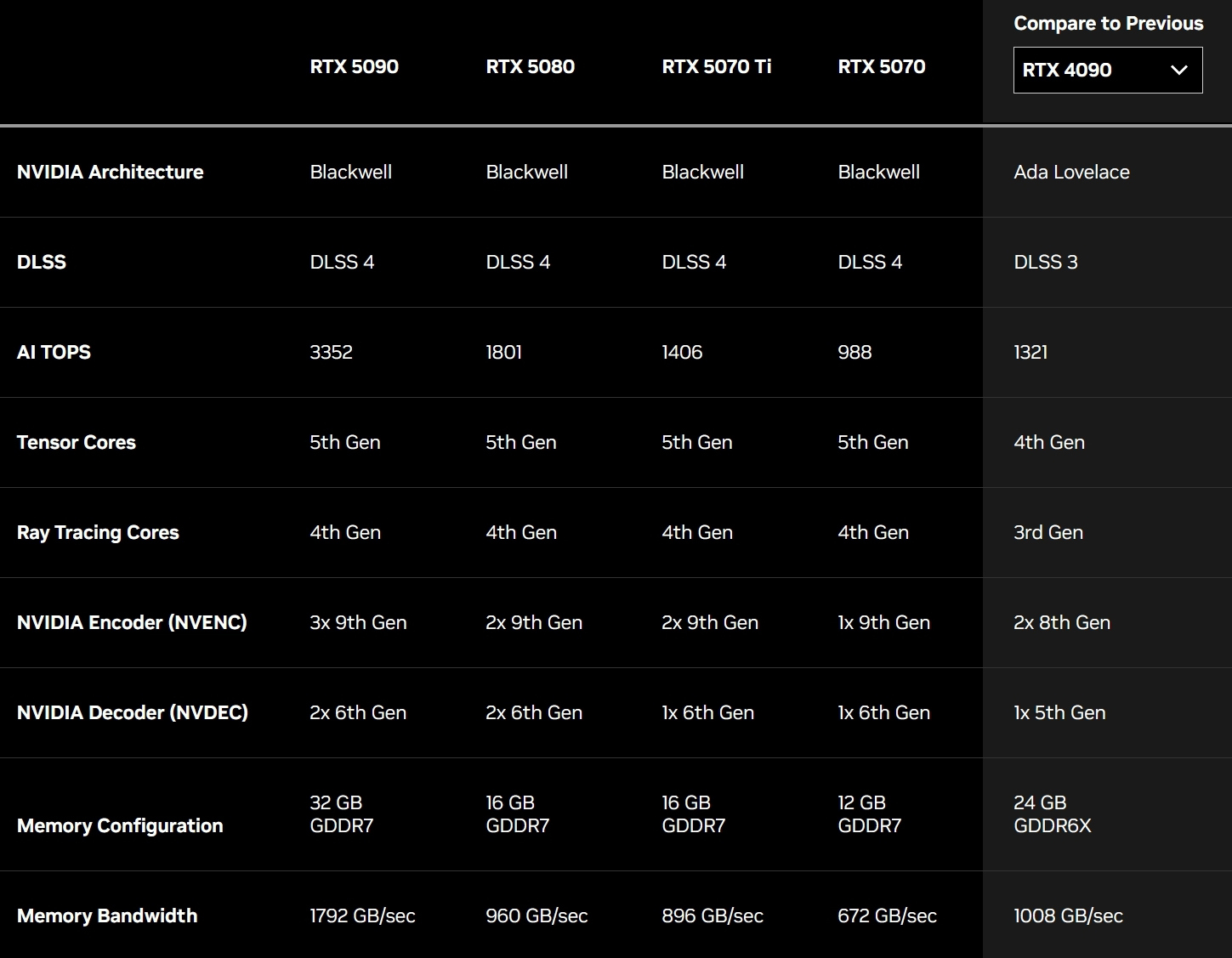Select the 1008 GB/sec bandwidth value
The width and height of the screenshot is (1232, 958).
pyautogui.click(x=1068, y=915)
